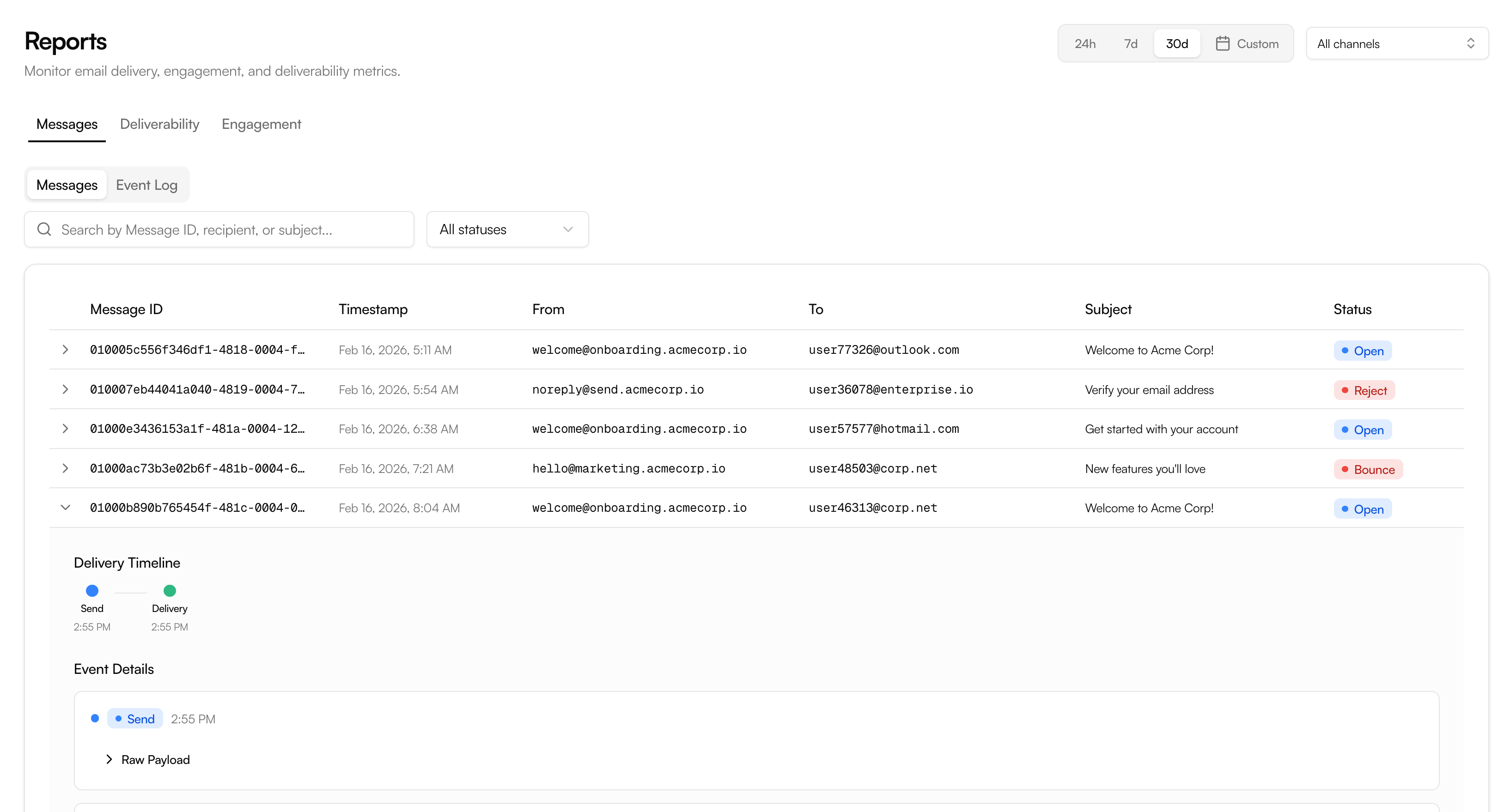
Task: Open the Engagement tab
Action: pos(261,124)
